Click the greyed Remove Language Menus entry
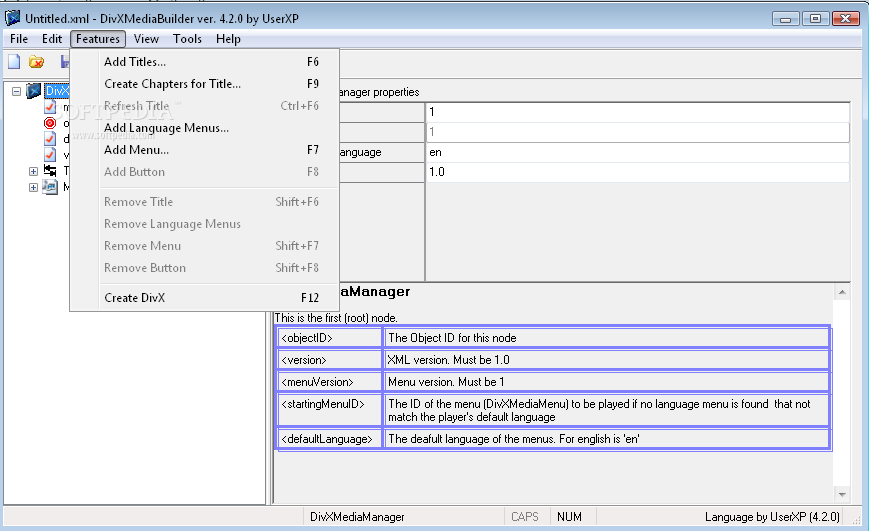 [x=205, y=224]
